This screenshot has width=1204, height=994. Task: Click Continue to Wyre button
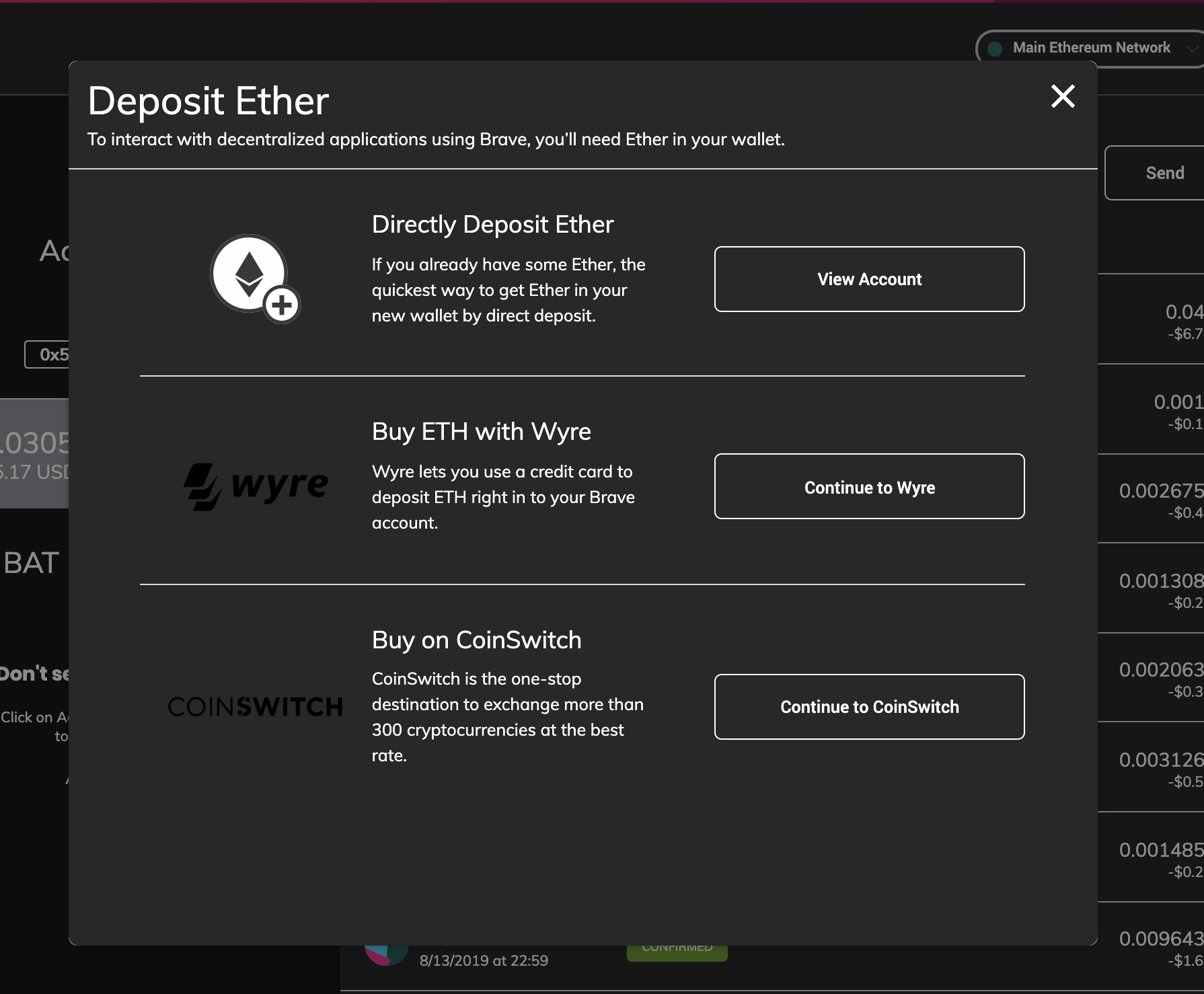point(869,486)
